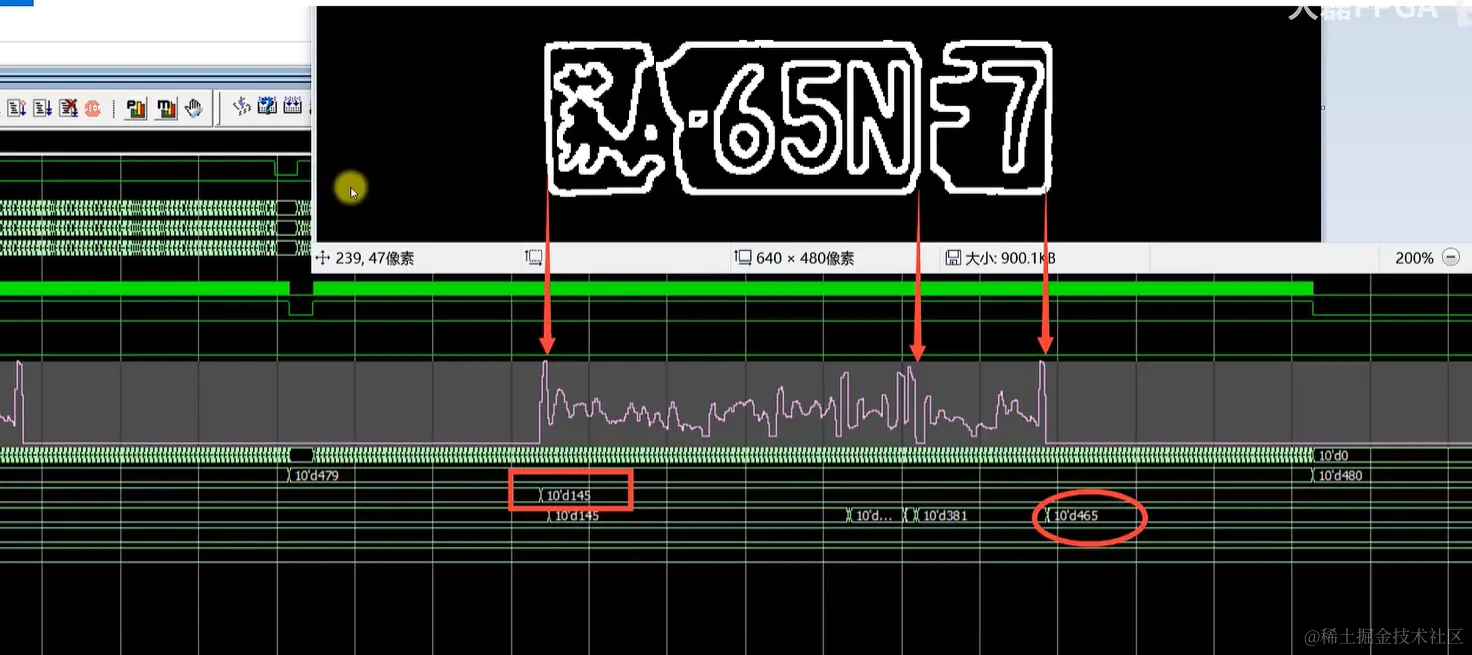Click the truncated 10'd... waveform value
The width and height of the screenshot is (1472, 655).
point(873,516)
